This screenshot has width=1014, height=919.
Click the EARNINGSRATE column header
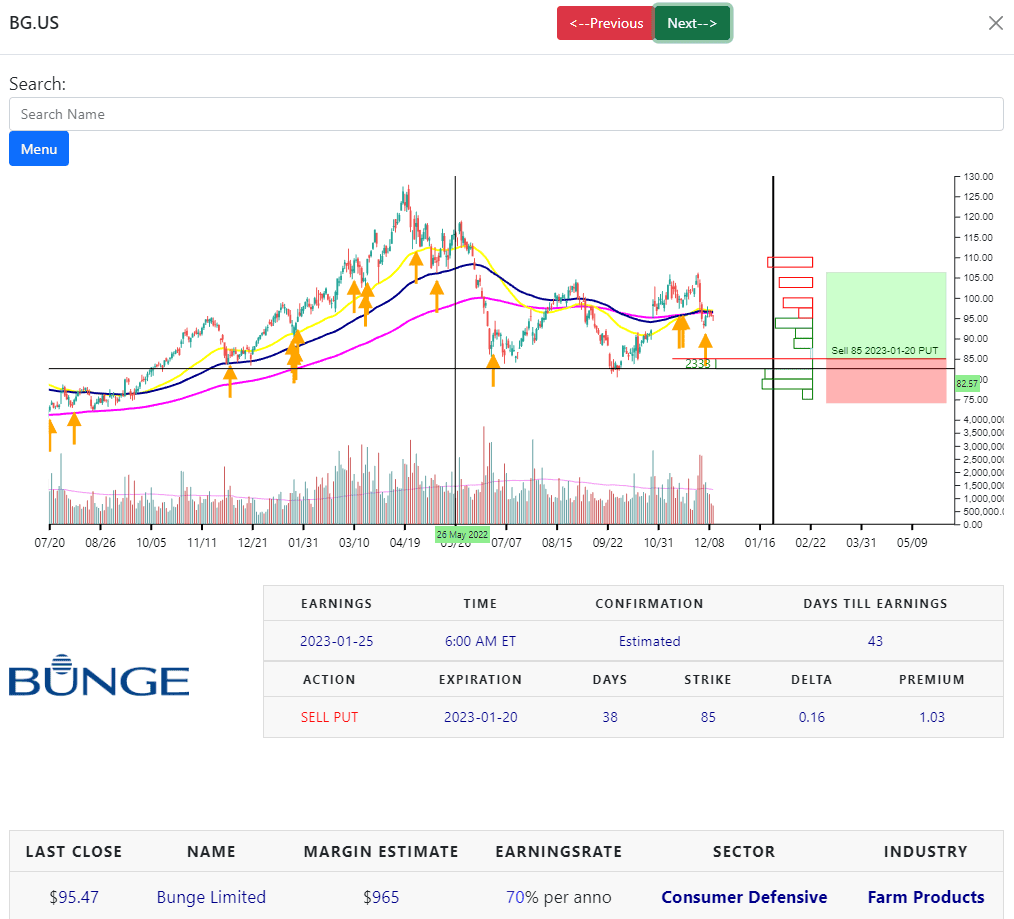[x=559, y=852]
